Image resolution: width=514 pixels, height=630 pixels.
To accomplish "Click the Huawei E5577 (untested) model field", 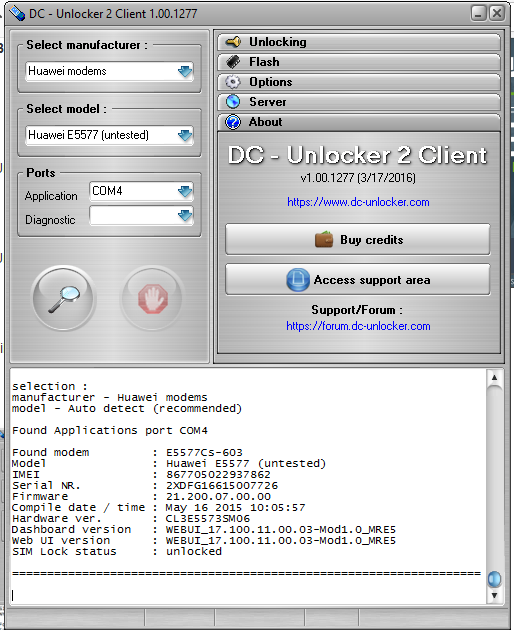I will click(109, 135).
